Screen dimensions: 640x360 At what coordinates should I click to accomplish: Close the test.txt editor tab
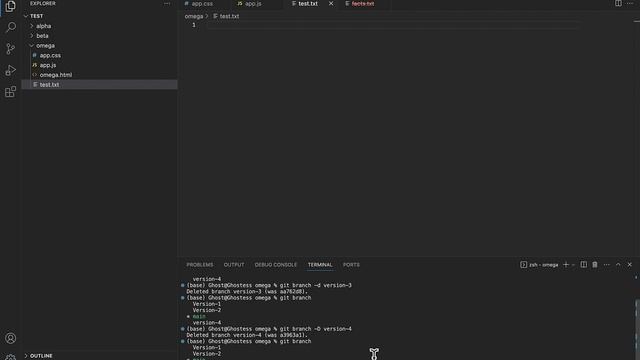click(331, 4)
